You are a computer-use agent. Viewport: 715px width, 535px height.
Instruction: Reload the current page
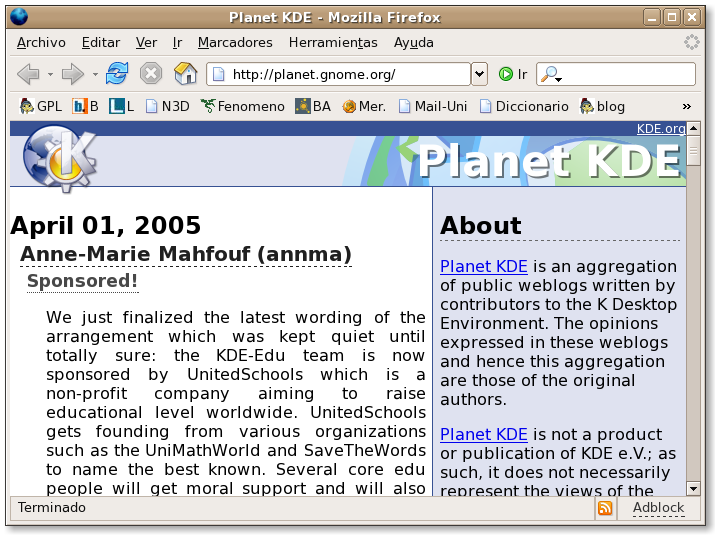pyautogui.click(x=117, y=74)
